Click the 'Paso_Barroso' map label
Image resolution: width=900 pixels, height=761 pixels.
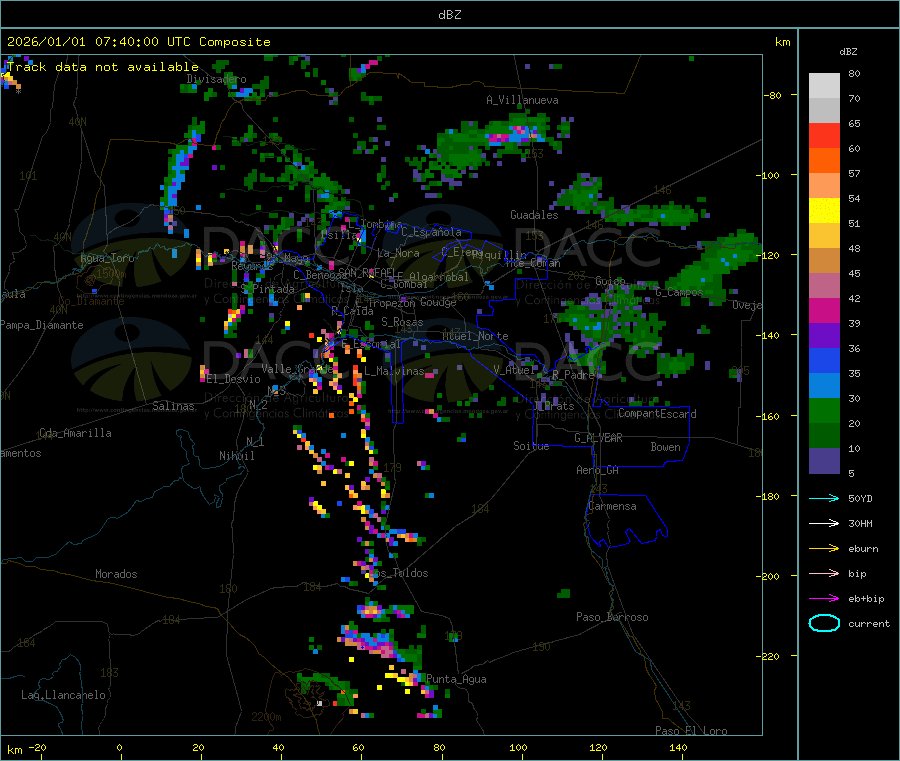pos(612,617)
